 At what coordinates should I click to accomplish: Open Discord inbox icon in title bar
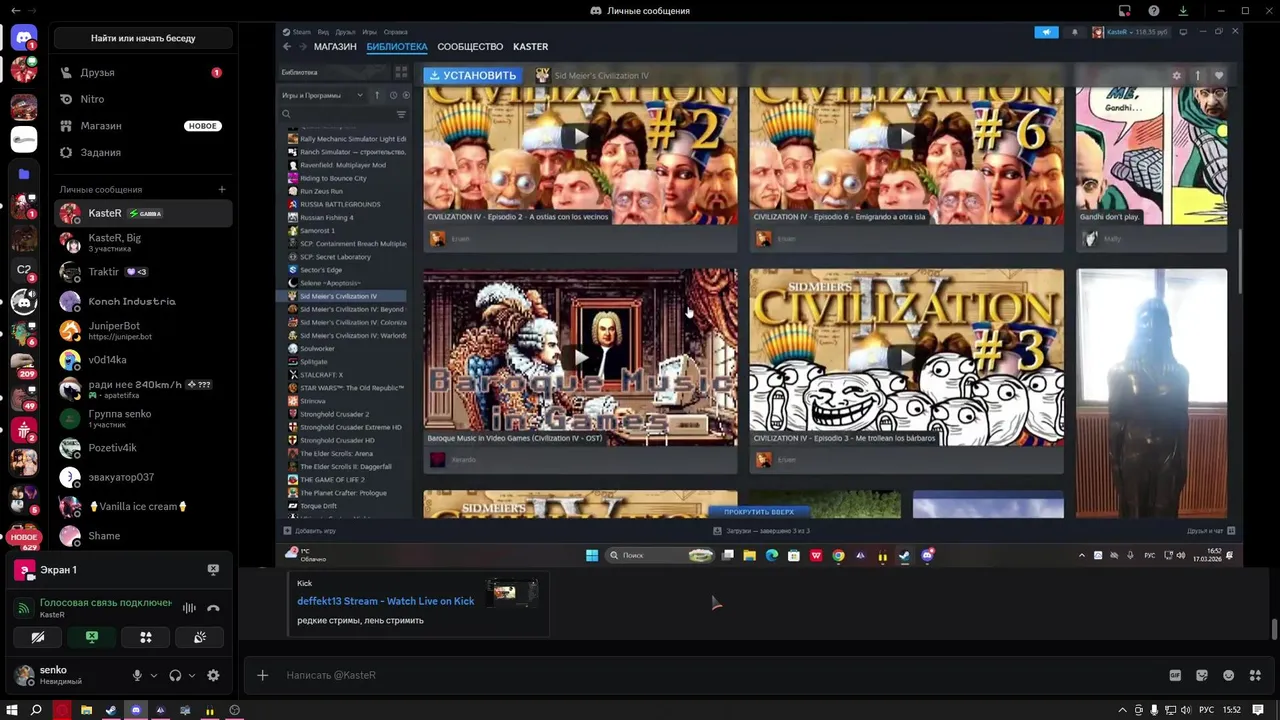(1125, 11)
